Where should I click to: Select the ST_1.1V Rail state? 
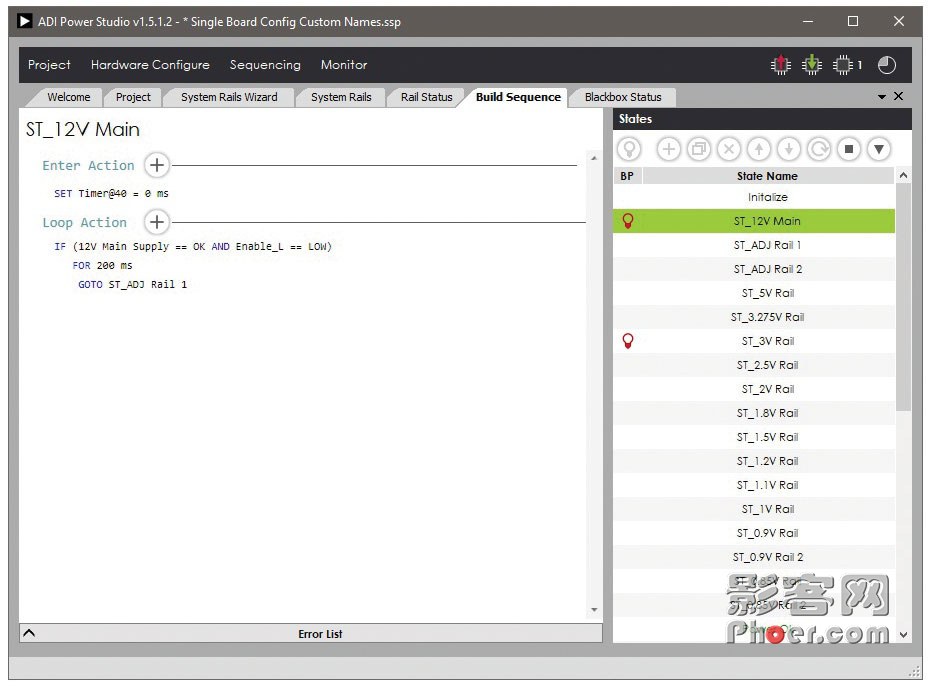tap(768, 485)
